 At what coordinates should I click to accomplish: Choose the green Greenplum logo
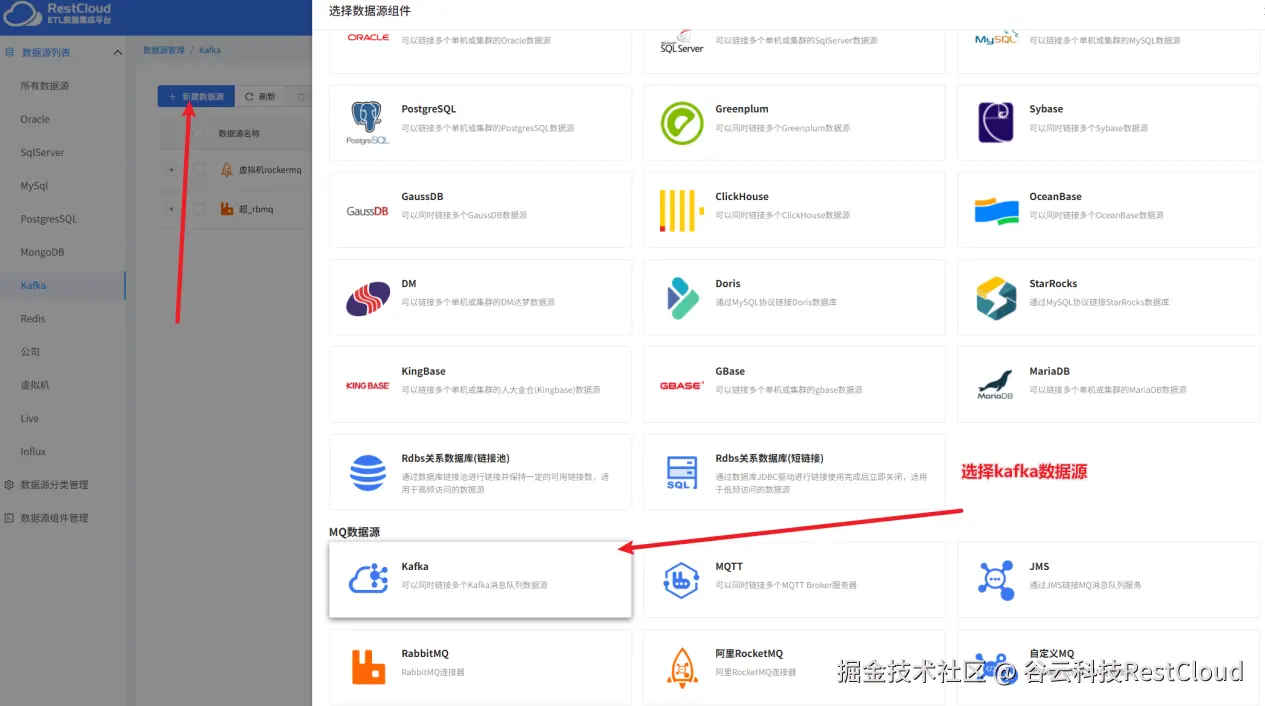pos(682,123)
